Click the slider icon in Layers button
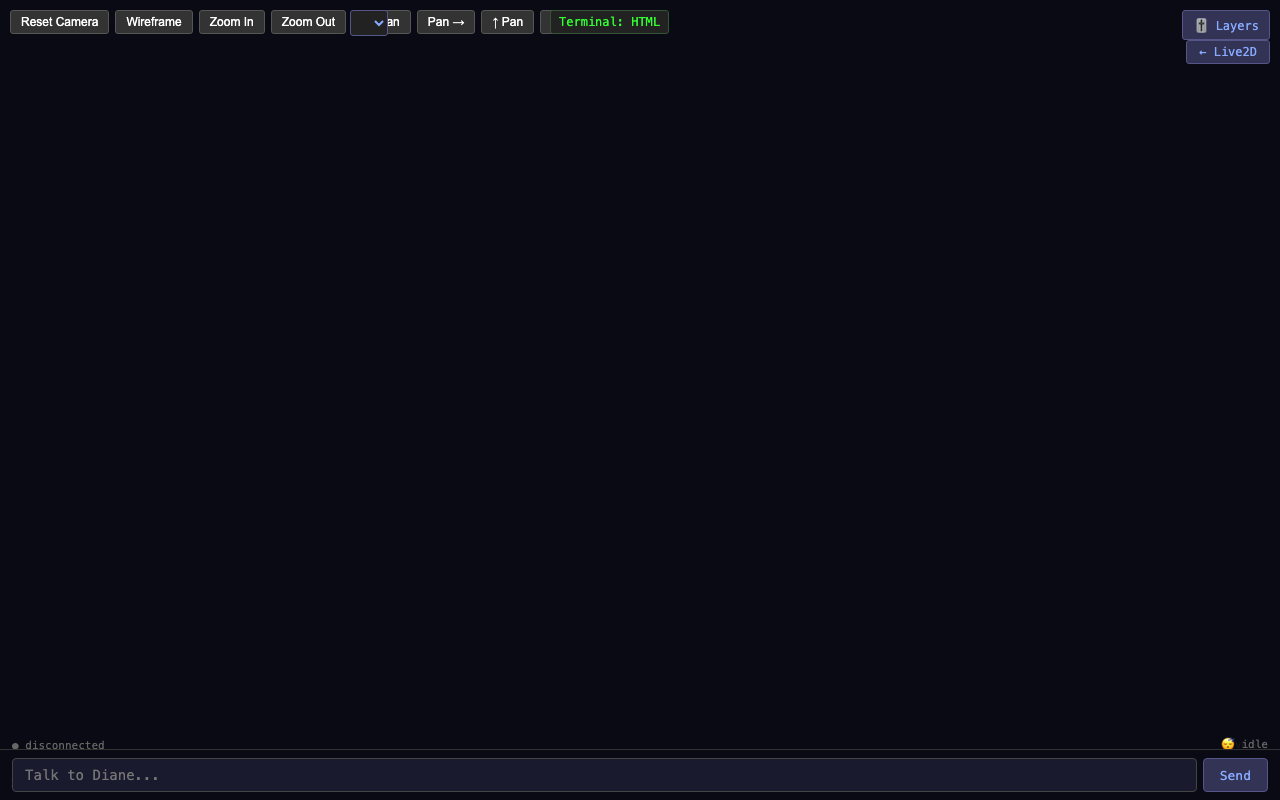The image size is (1280, 800). (x=1201, y=26)
